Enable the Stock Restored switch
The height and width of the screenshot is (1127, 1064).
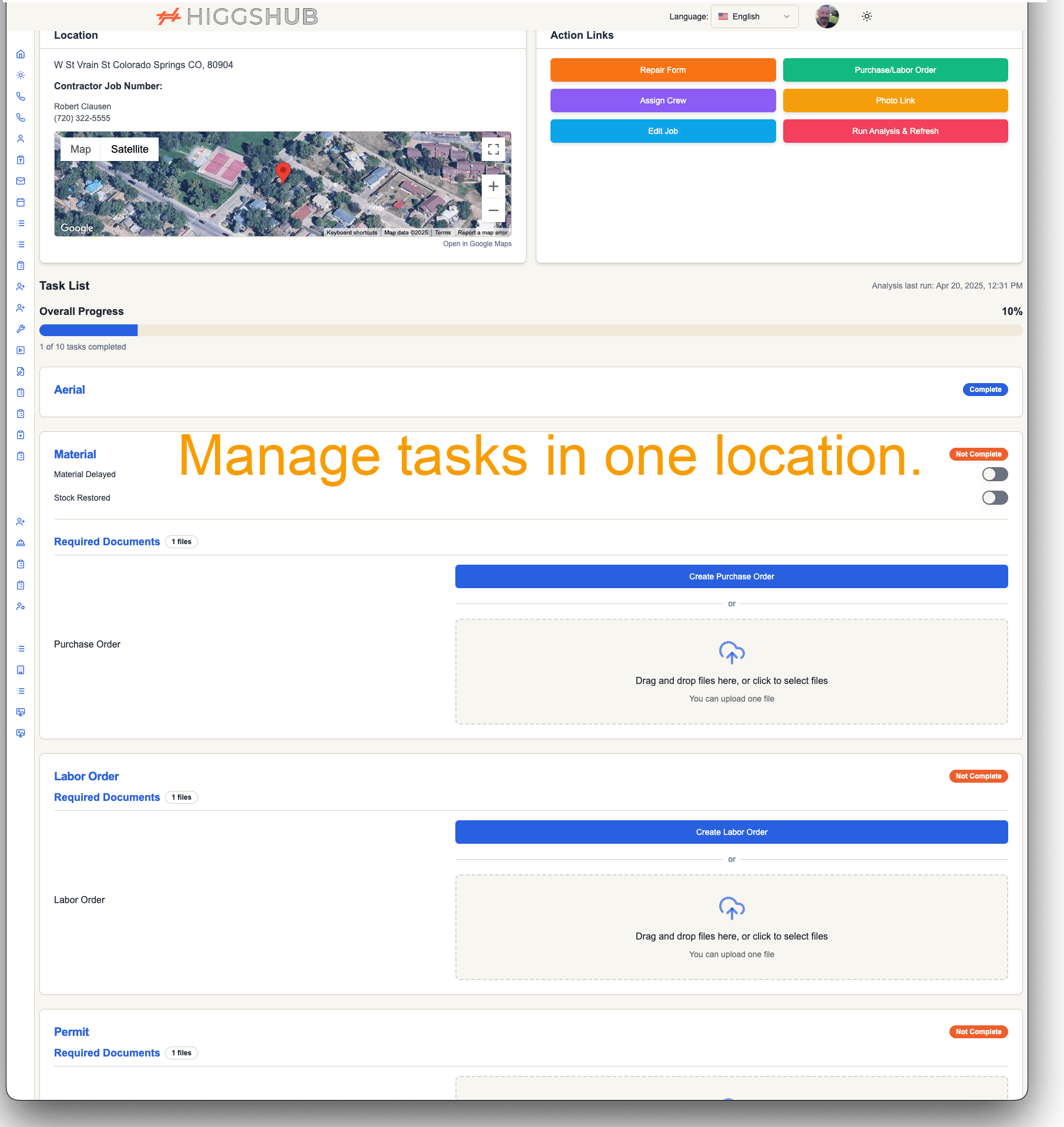pos(995,498)
